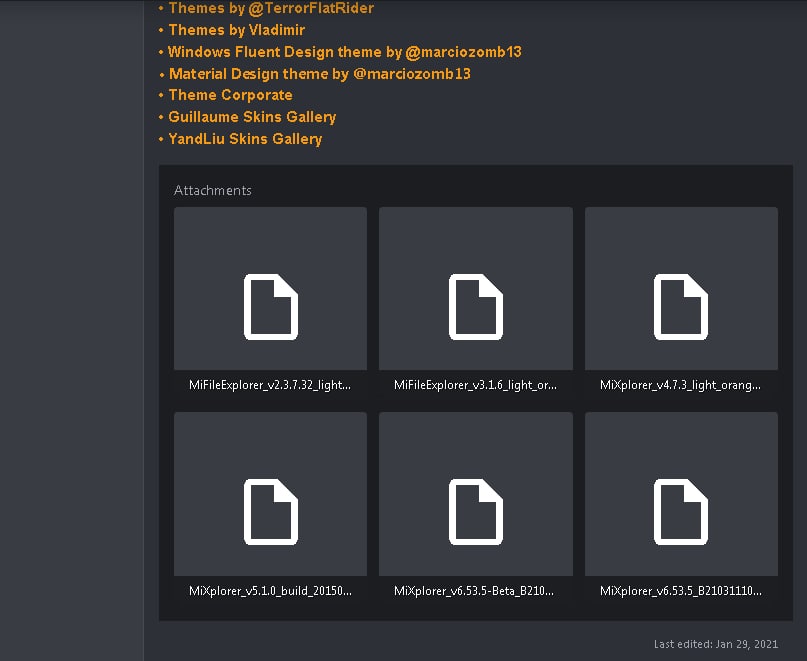Select filename MiXplorer_v5.1.0_build_20150...
807x661 pixels.
click(x=270, y=590)
